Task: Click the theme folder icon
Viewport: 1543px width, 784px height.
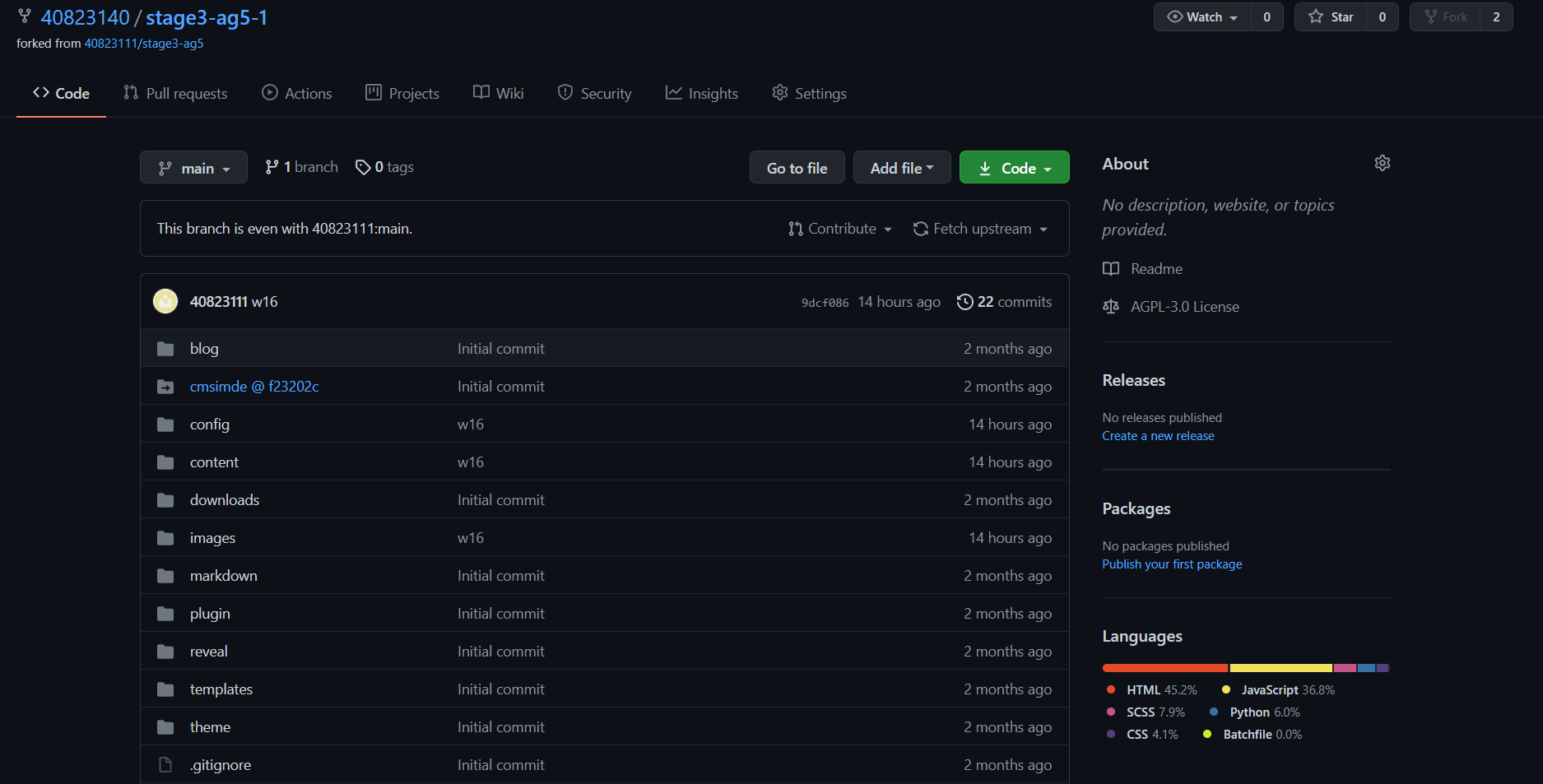Action: (165, 727)
